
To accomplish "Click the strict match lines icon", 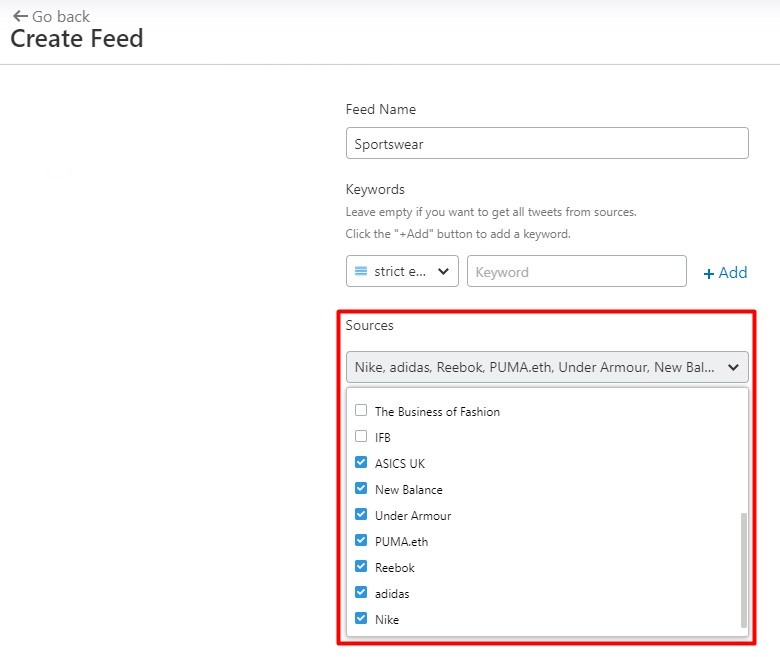I will pos(361,271).
